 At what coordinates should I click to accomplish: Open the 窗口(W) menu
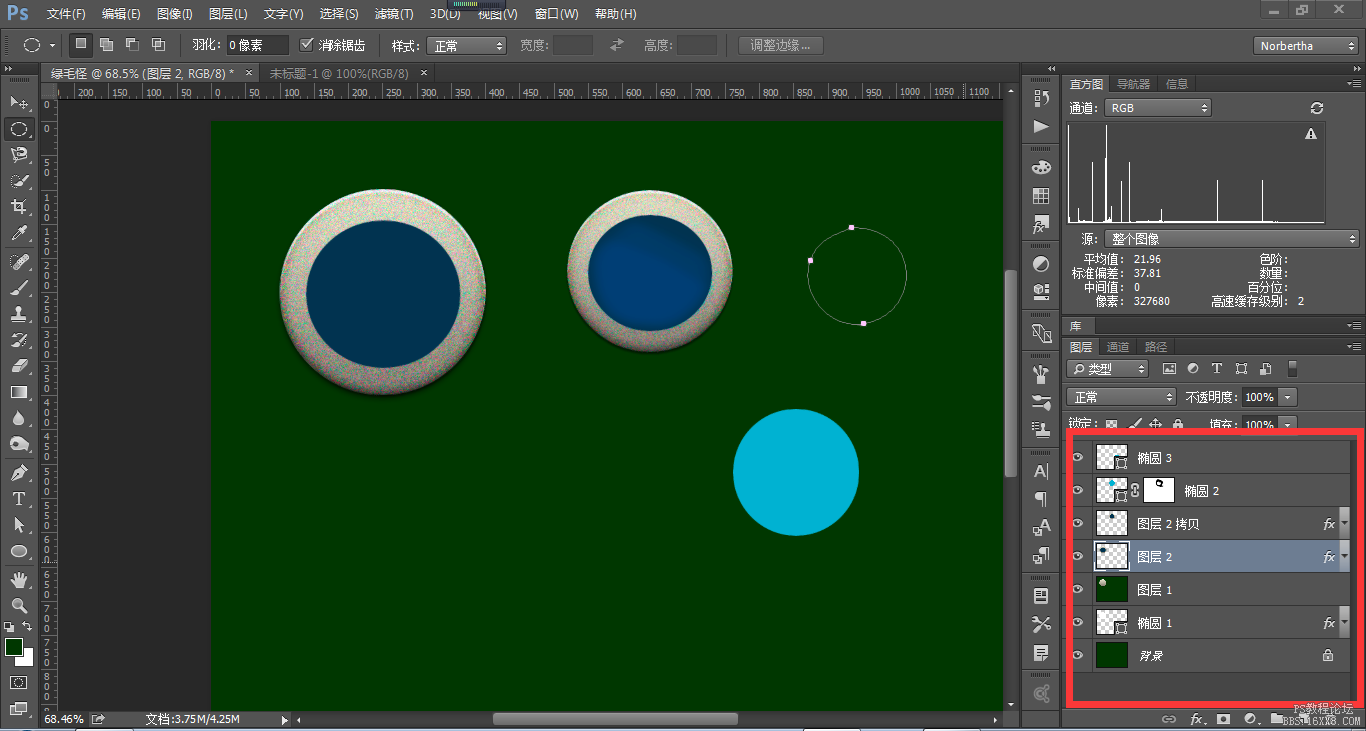point(557,14)
